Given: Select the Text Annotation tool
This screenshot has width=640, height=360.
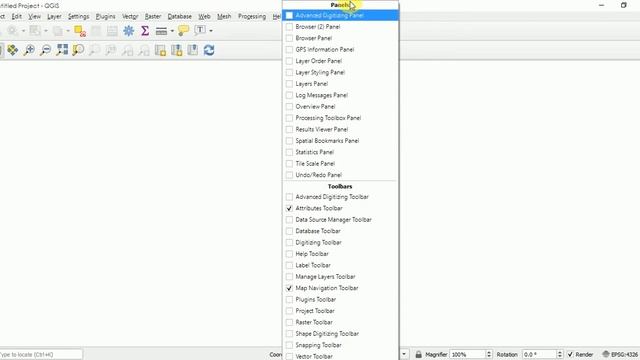Looking at the screenshot, I should 200,30.
